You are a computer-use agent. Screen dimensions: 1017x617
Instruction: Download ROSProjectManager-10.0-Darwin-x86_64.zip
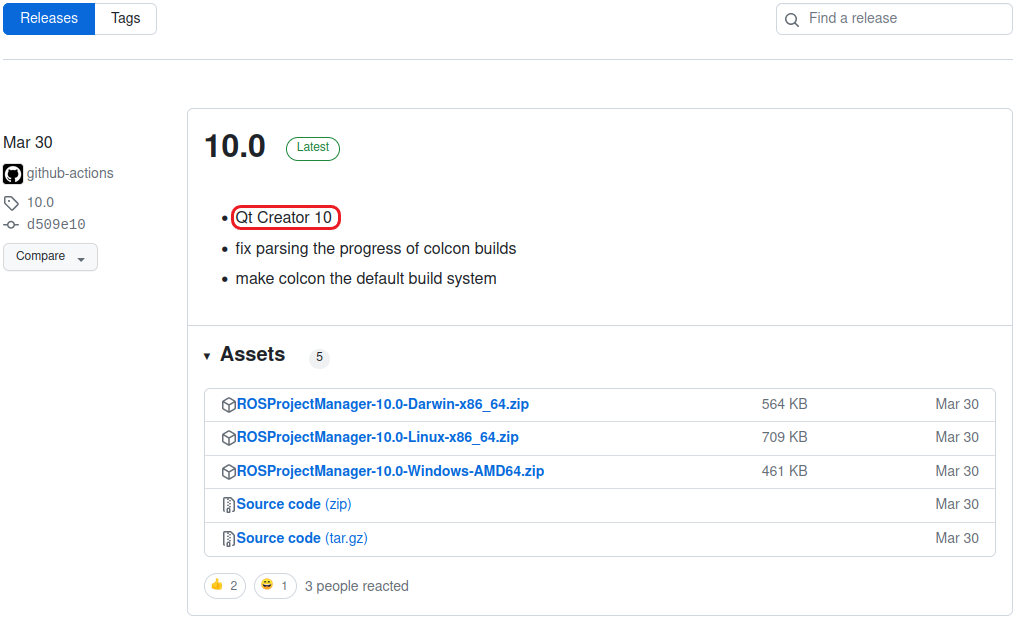coord(383,404)
